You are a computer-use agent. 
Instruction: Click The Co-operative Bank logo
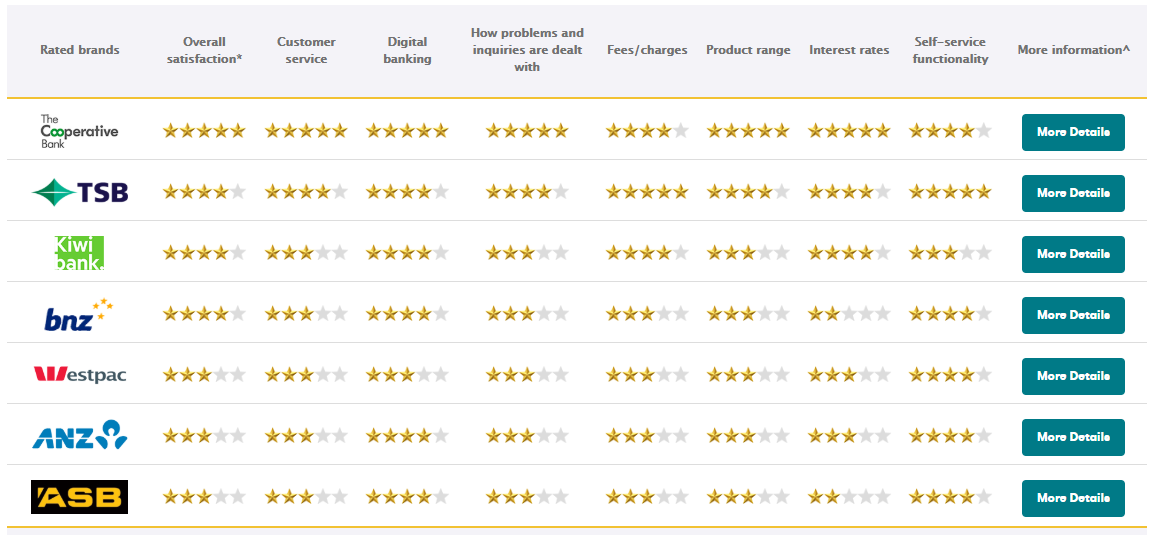pos(79,132)
